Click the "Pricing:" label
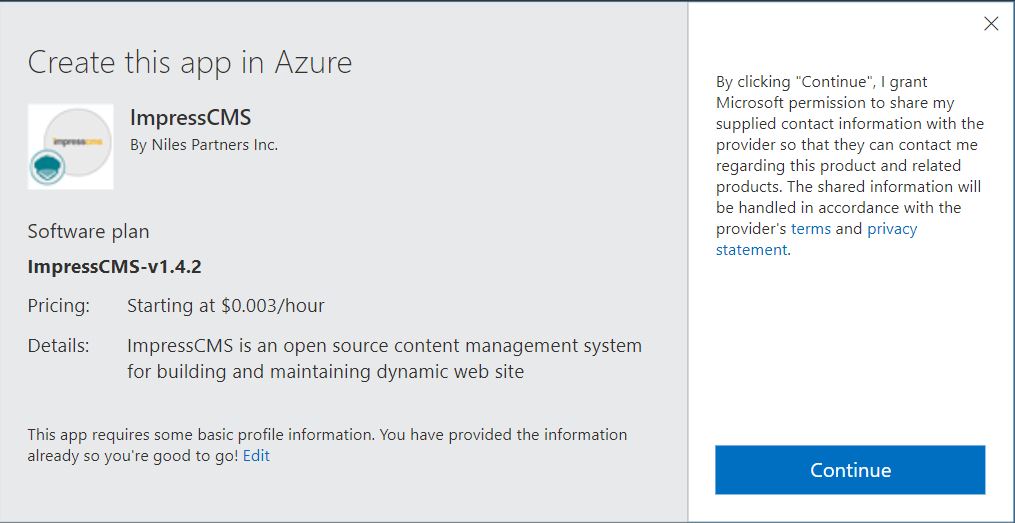This screenshot has height=523, width=1015. click(x=58, y=306)
